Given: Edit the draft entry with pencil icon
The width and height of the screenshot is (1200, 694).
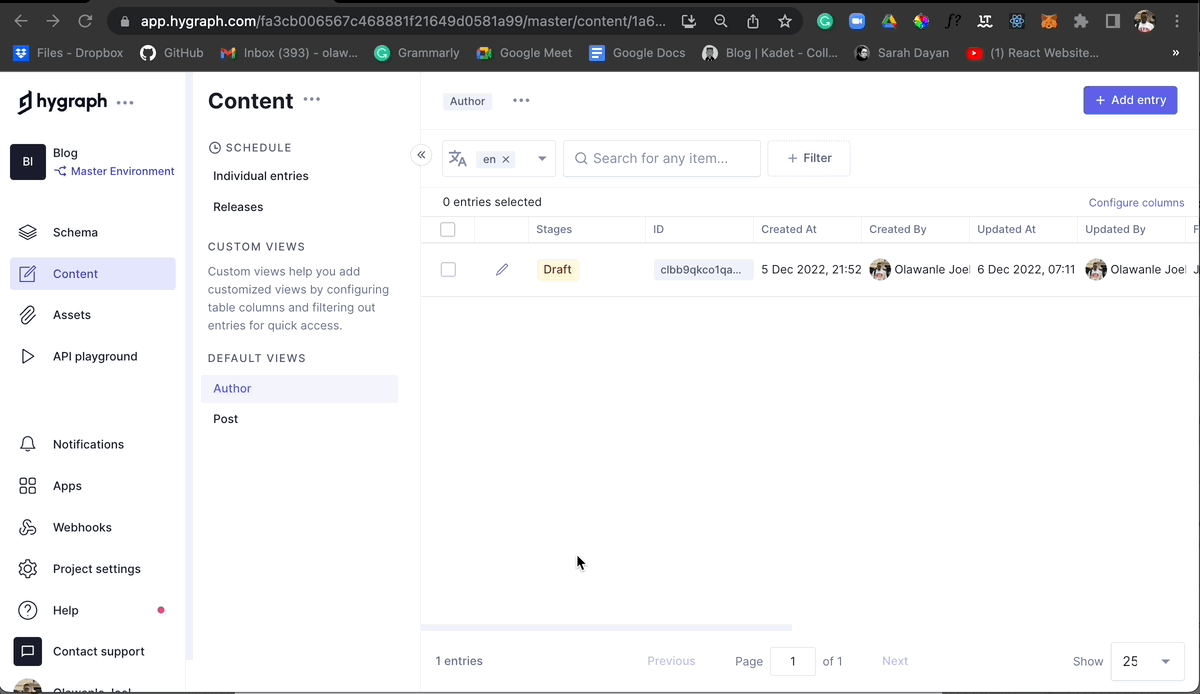Looking at the screenshot, I should click(502, 269).
